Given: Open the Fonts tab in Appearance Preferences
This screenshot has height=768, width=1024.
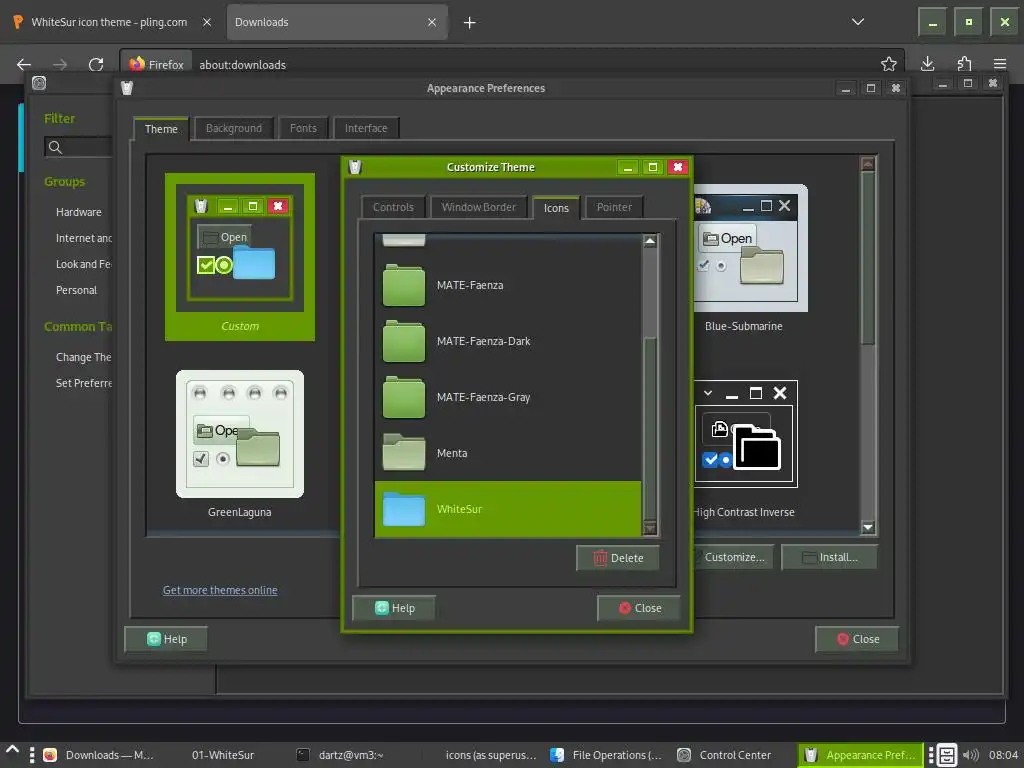Looking at the screenshot, I should click(x=303, y=128).
